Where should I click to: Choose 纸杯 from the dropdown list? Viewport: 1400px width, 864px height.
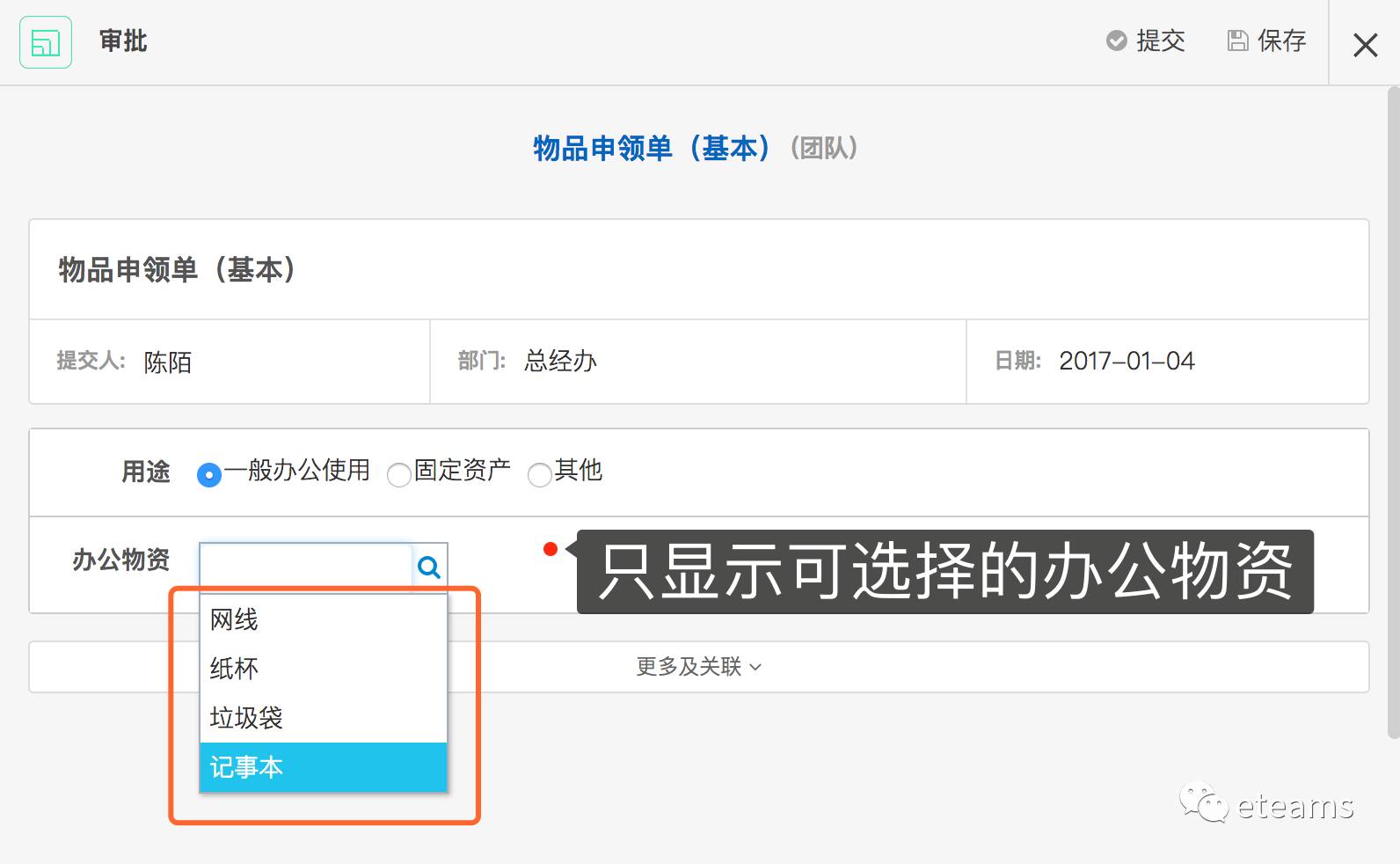324,669
